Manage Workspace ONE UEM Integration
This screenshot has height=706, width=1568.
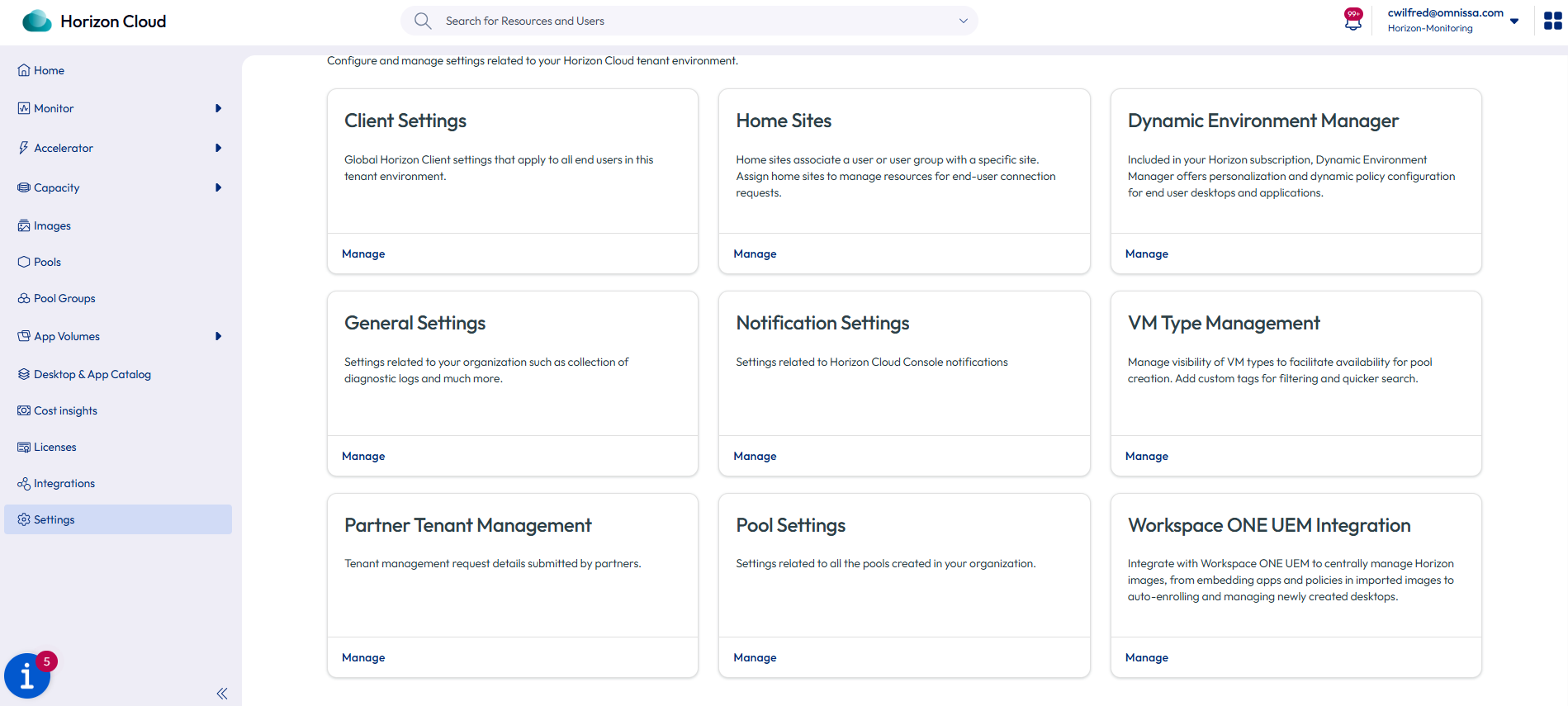(1147, 657)
